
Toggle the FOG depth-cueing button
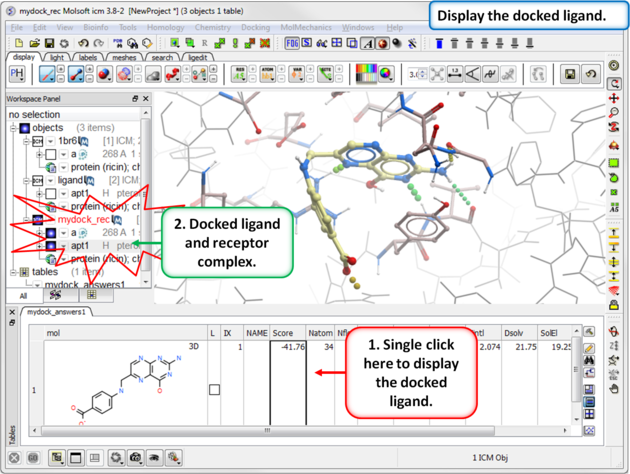click(293, 44)
